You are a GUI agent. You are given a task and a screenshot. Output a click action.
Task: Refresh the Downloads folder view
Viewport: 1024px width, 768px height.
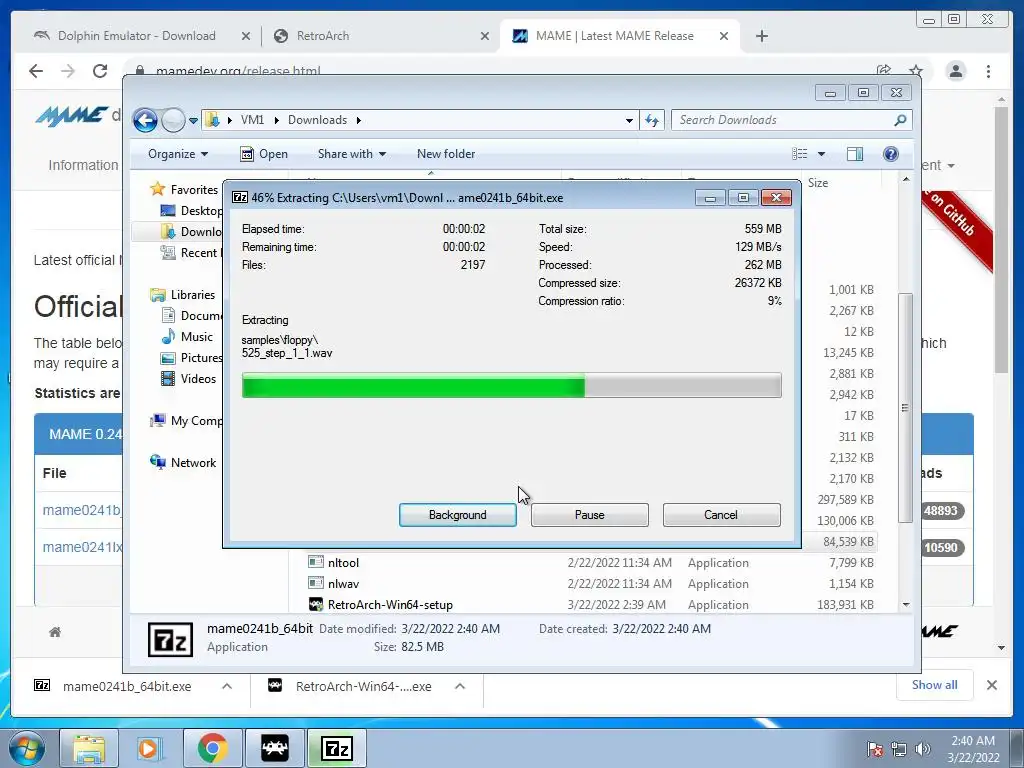coord(652,120)
